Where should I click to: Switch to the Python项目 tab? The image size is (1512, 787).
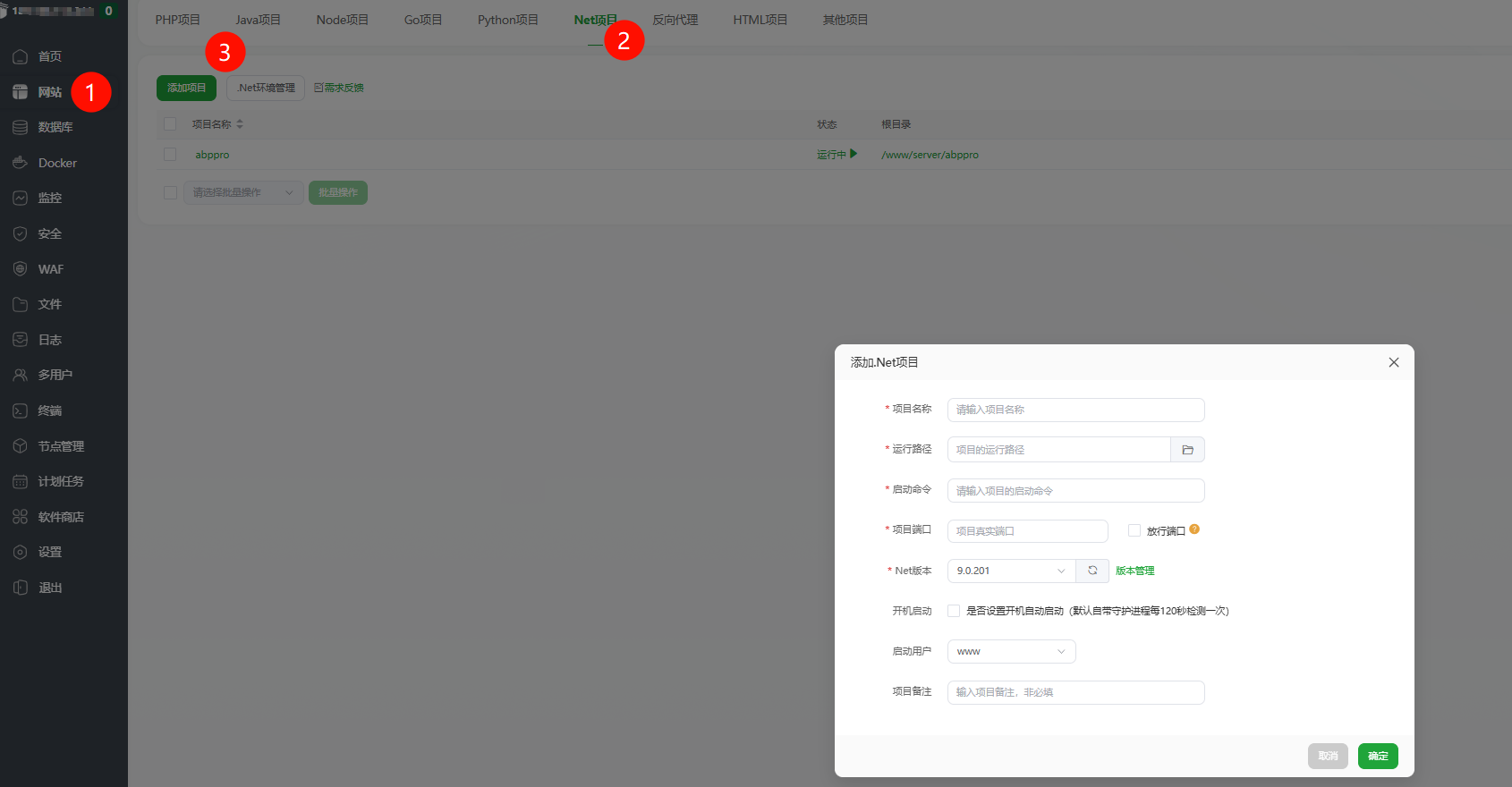pyautogui.click(x=507, y=20)
